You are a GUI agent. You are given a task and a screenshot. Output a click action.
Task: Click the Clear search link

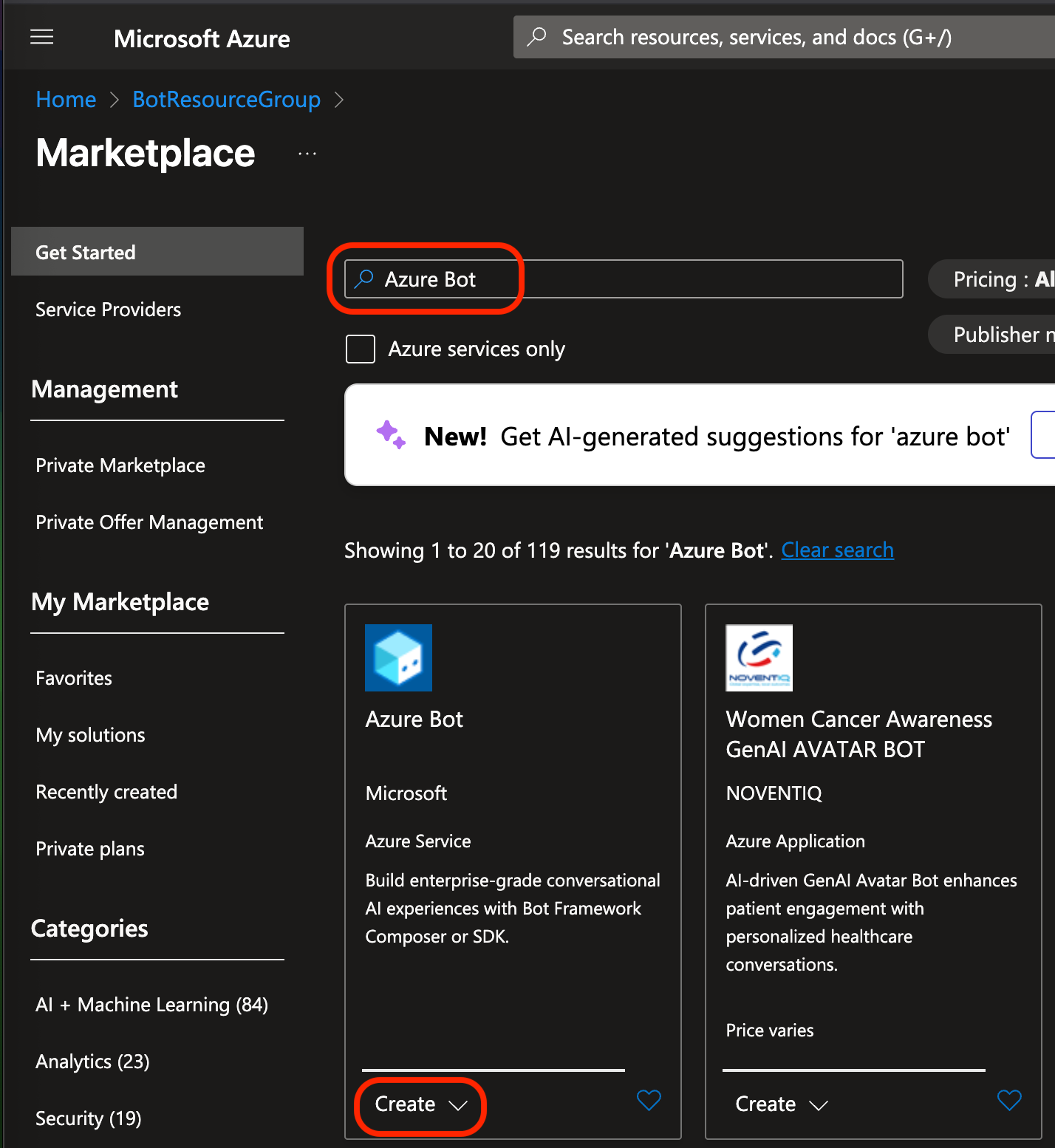pyautogui.click(x=838, y=550)
